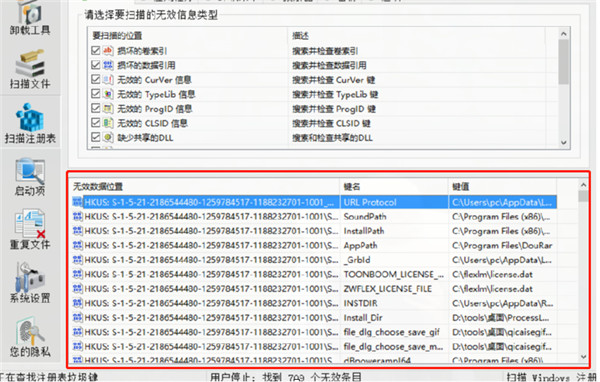Select the row with key name AppPath
Screen dimensions: 600x382
314,245
